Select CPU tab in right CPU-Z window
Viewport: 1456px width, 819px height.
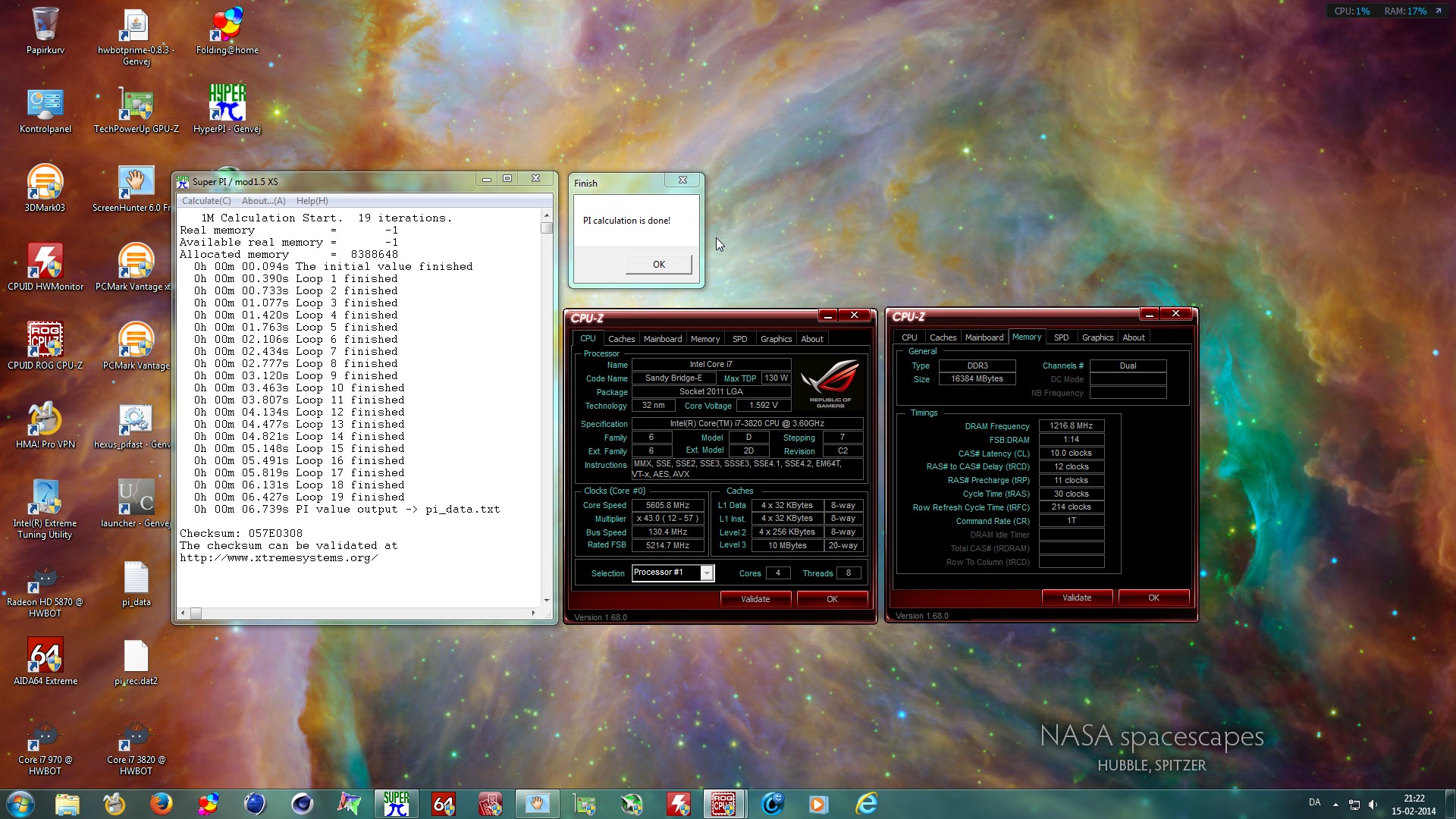909,337
